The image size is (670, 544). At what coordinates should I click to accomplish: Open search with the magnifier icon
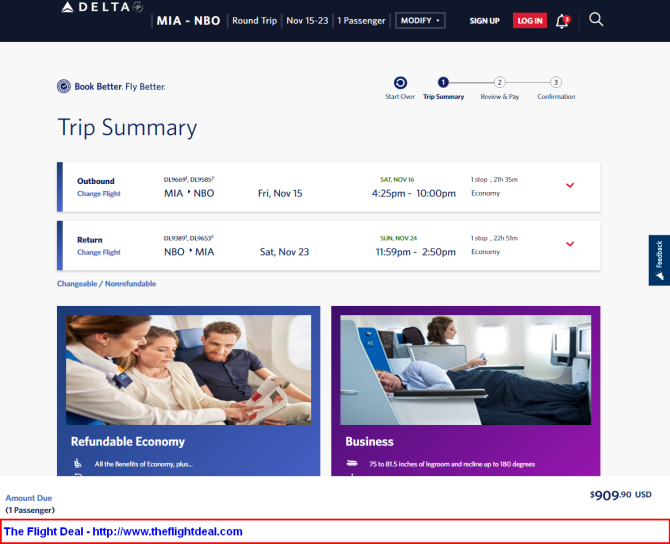[x=596, y=19]
